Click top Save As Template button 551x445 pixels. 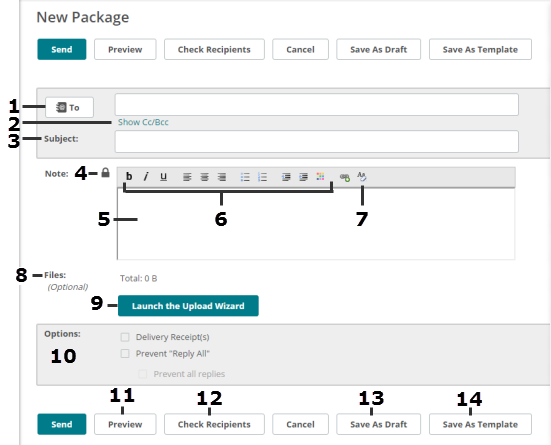click(x=480, y=50)
